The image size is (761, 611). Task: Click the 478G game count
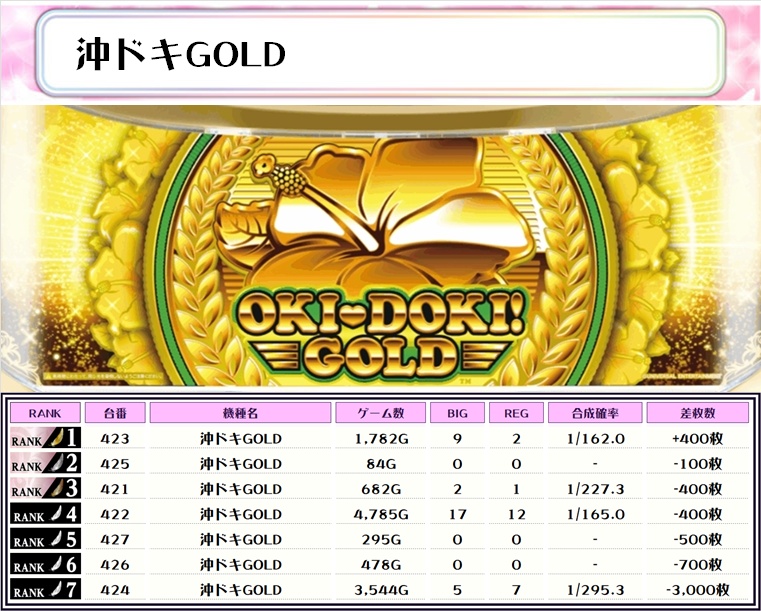tap(381, 565)
